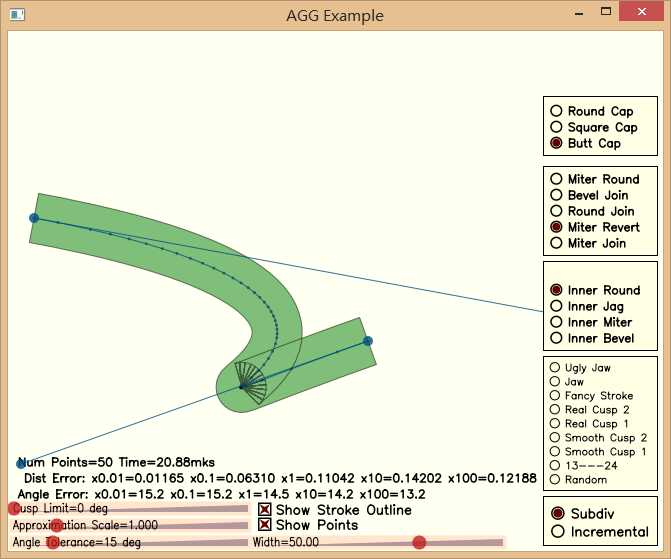This screenshot has height=559, width=671.
Task: Load the Fancy Stroke preset
Action: (x=591, y=395)
